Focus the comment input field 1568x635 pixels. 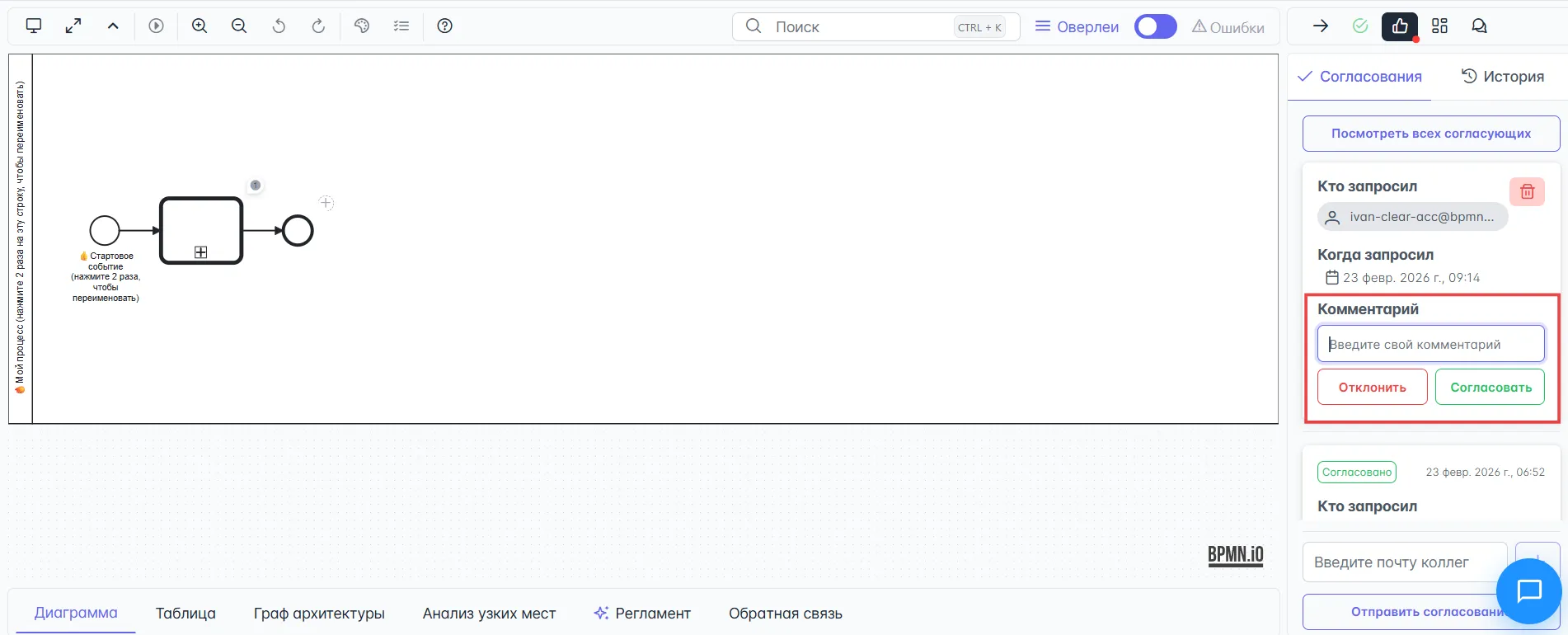pyautogui.click(x=1430, y=344)
